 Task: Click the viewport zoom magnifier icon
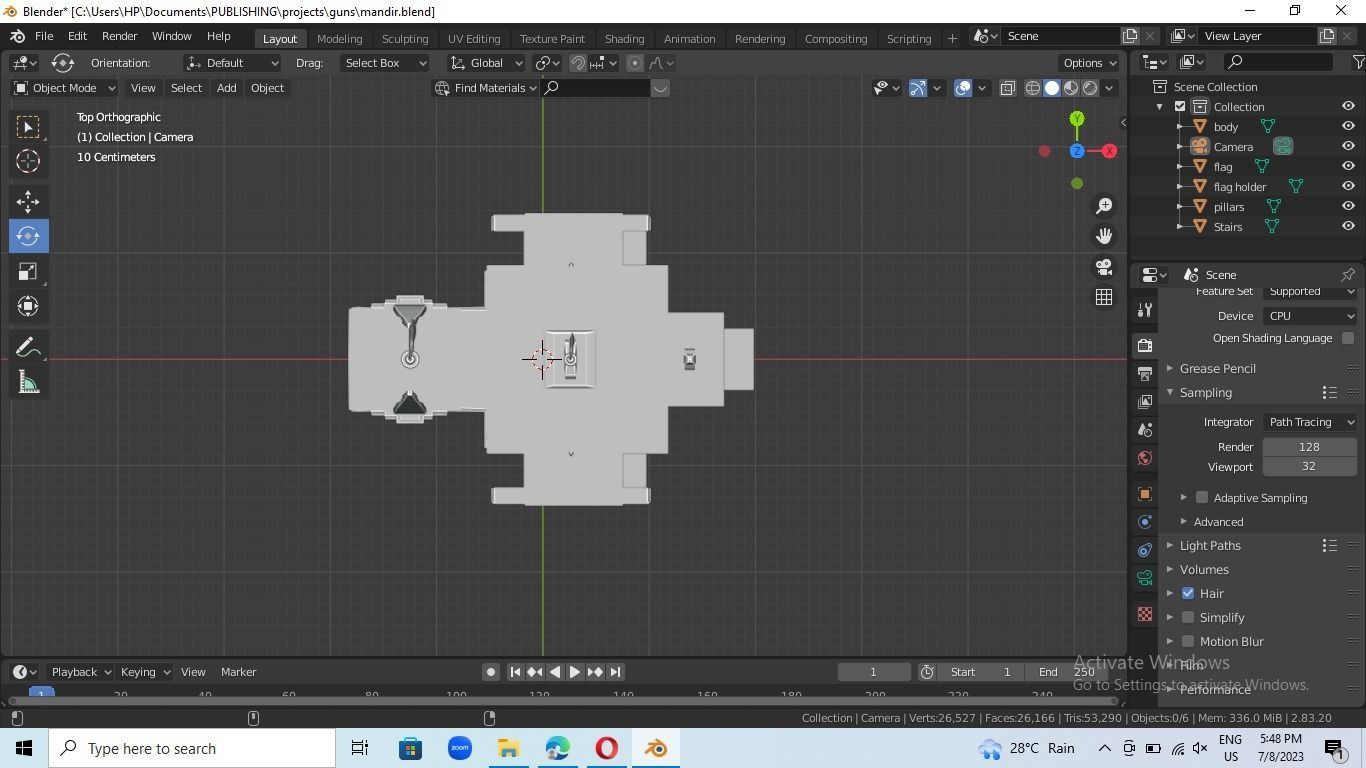1104,206
